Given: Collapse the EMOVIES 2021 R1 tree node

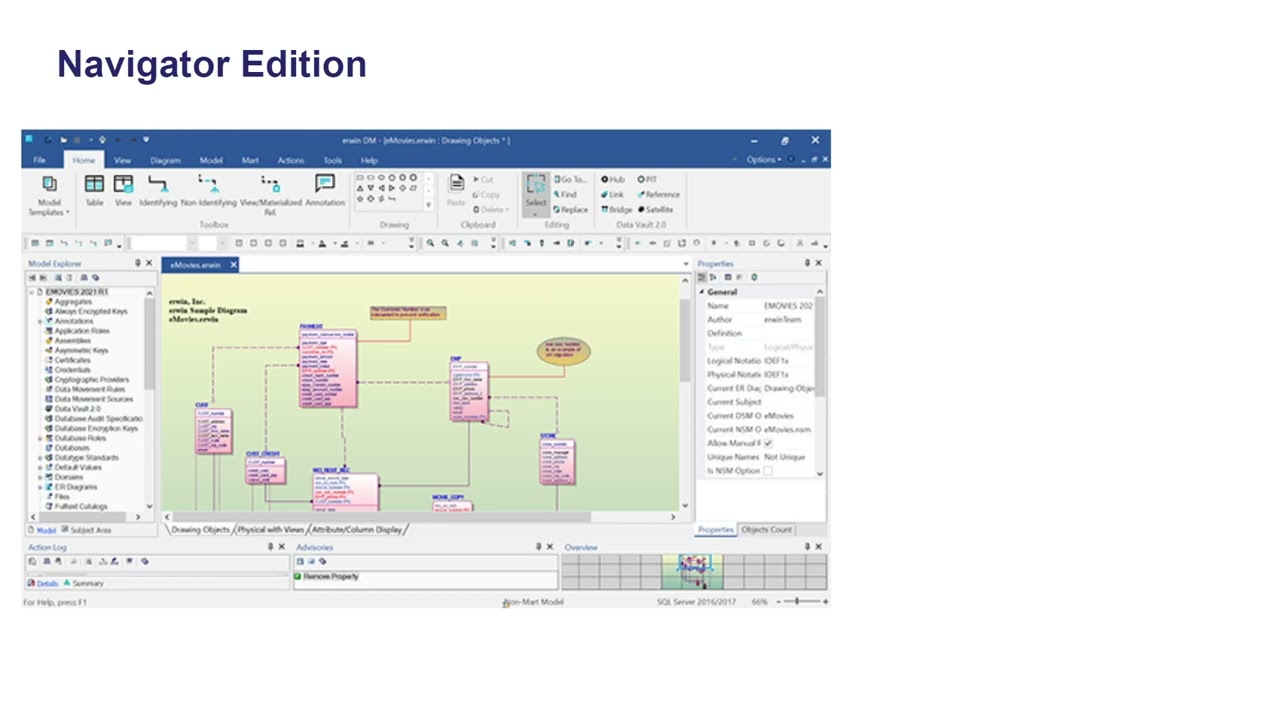Looking at the screenshot, I should tap(31, 292).
